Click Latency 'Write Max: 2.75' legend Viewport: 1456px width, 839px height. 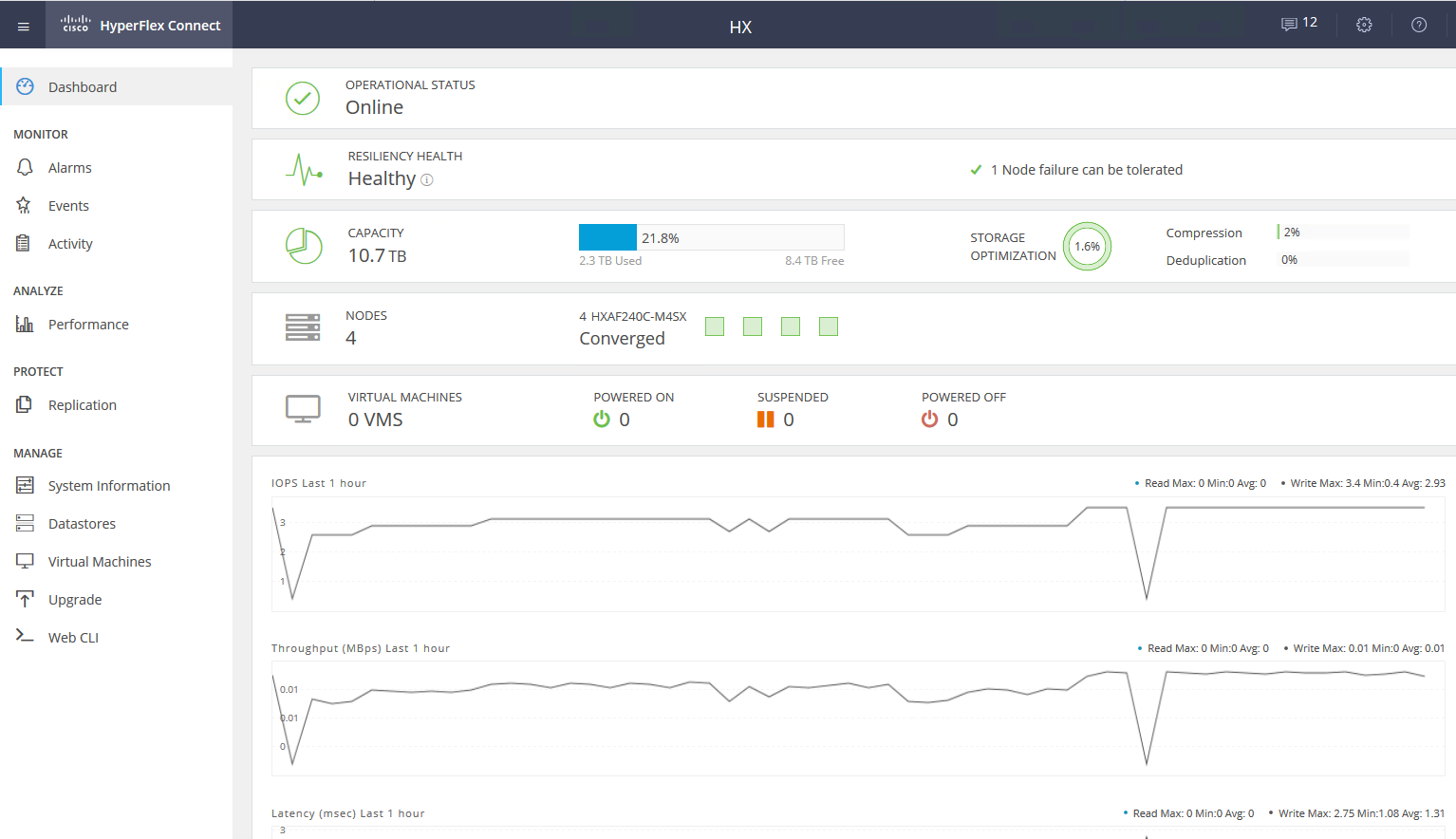1356,813
